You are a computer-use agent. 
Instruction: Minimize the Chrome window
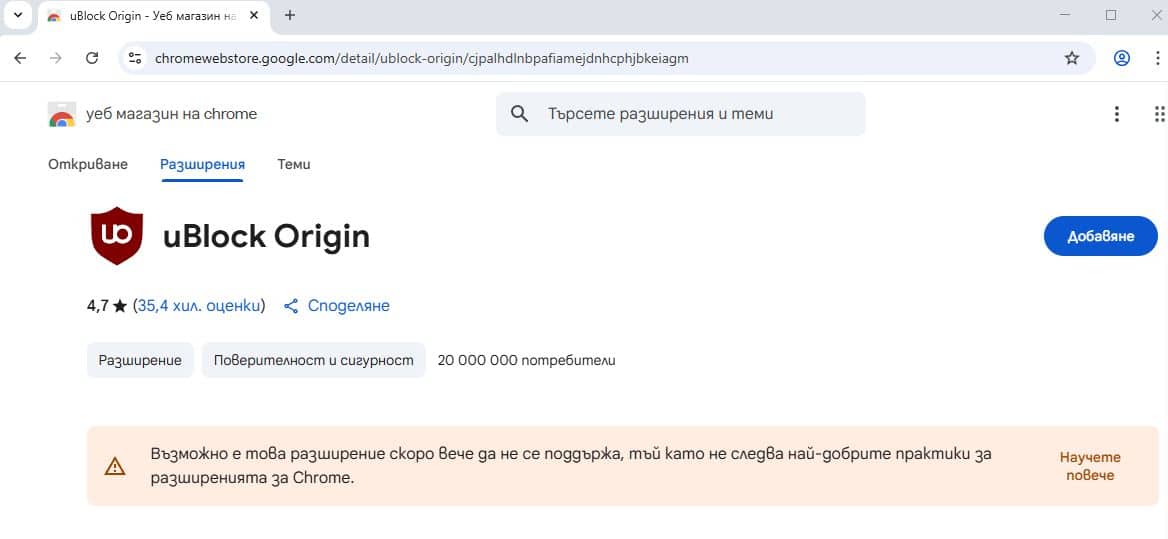[1066, 15]
